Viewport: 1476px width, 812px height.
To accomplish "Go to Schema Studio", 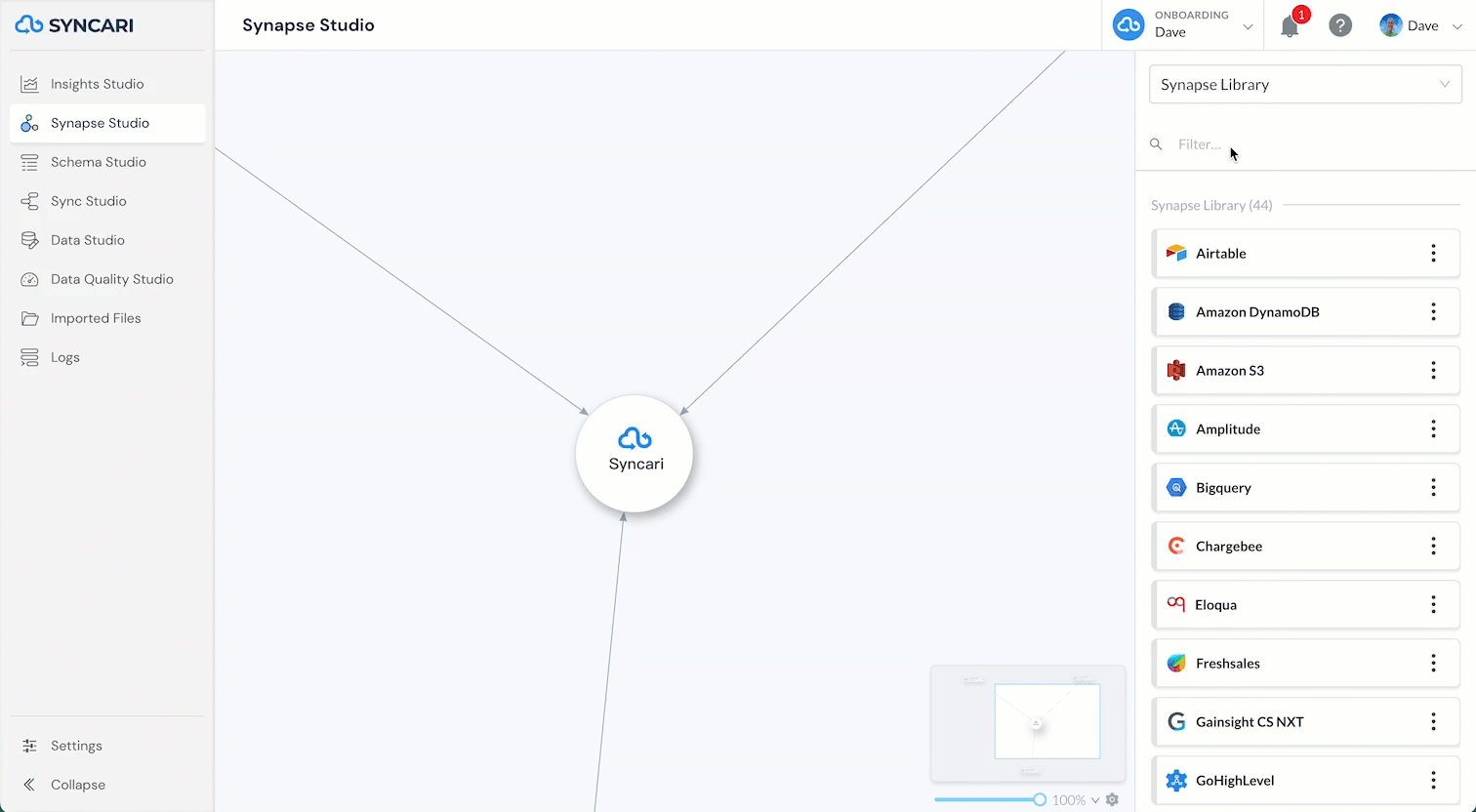I will point(98,162).
